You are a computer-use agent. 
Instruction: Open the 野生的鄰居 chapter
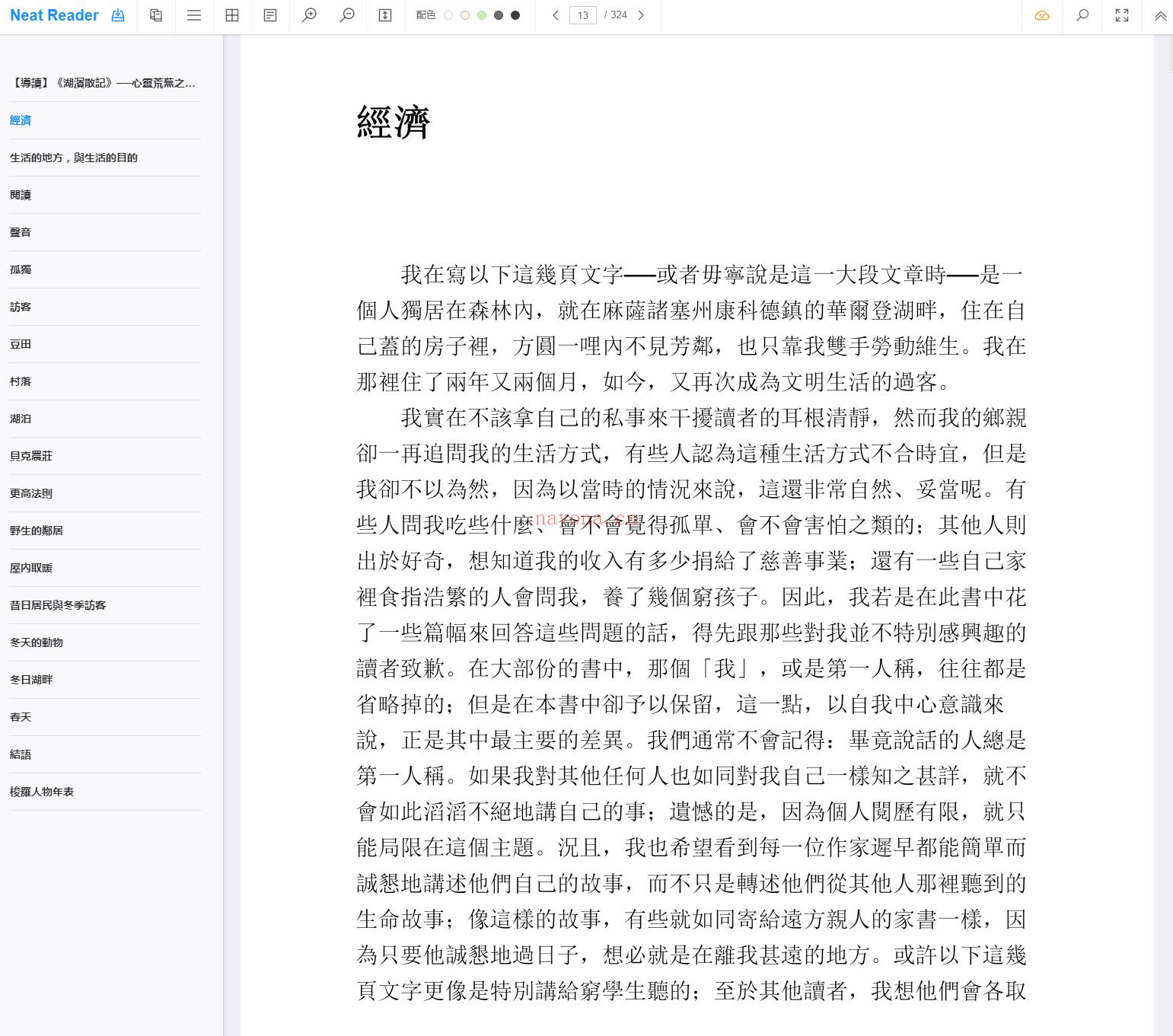coord(105,531)
